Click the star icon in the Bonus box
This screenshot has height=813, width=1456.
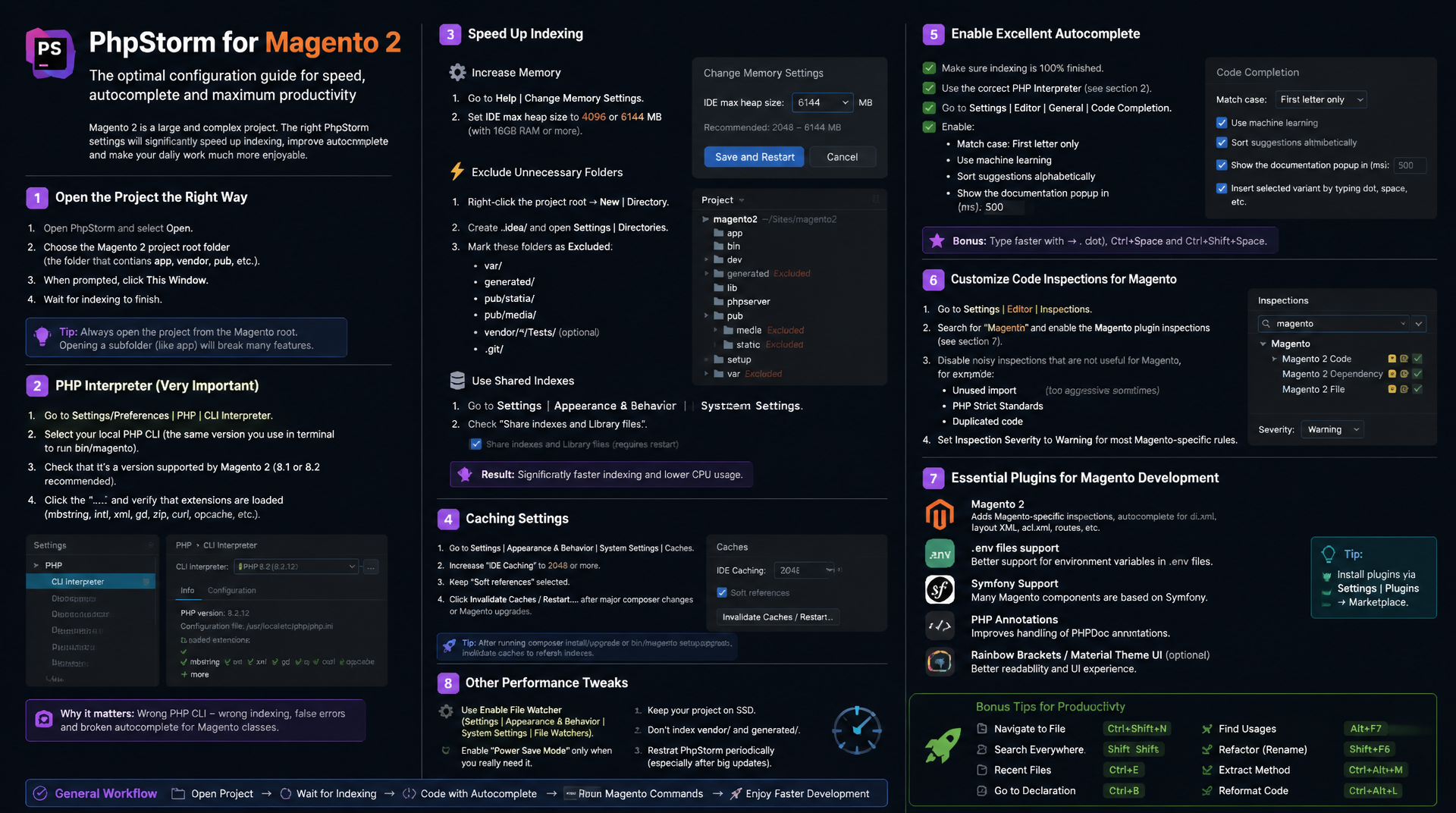pyautogui.click(x=937, y=240)
